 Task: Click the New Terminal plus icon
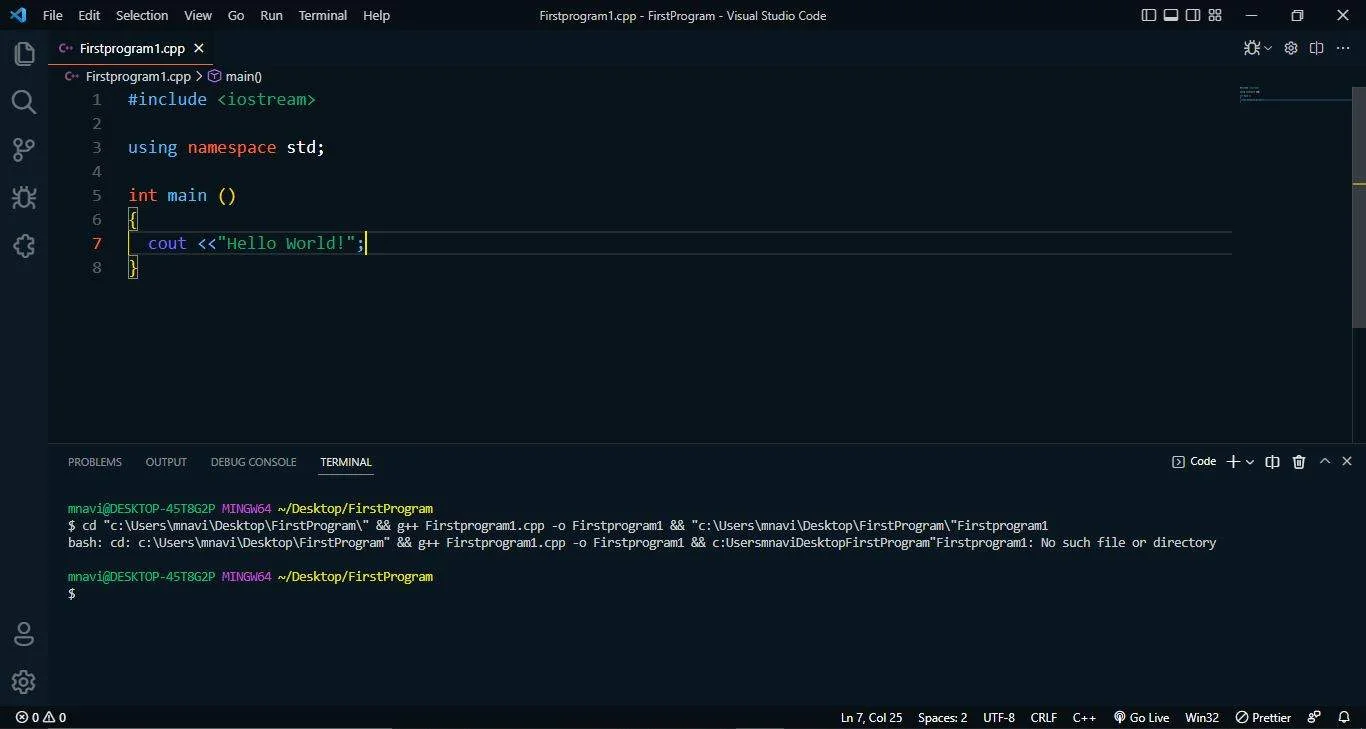click(1234, 462)
